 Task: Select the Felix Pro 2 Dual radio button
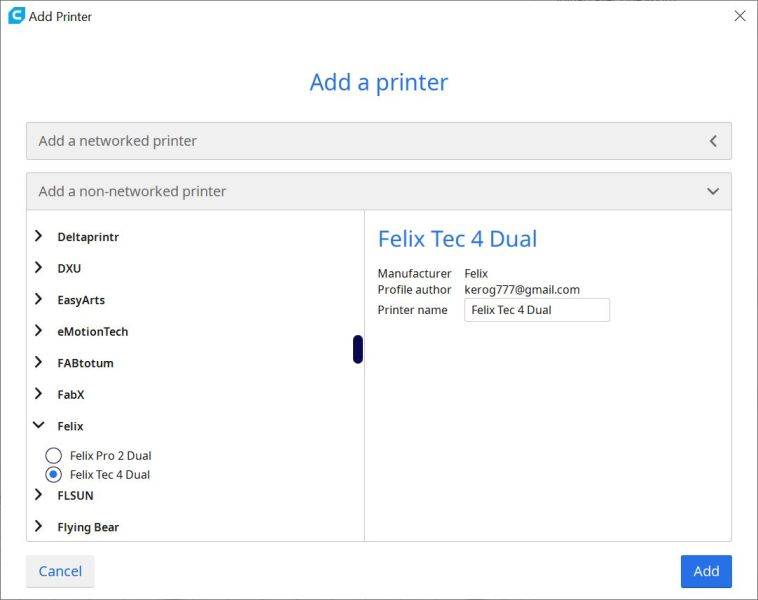click(x=53, y=455)
